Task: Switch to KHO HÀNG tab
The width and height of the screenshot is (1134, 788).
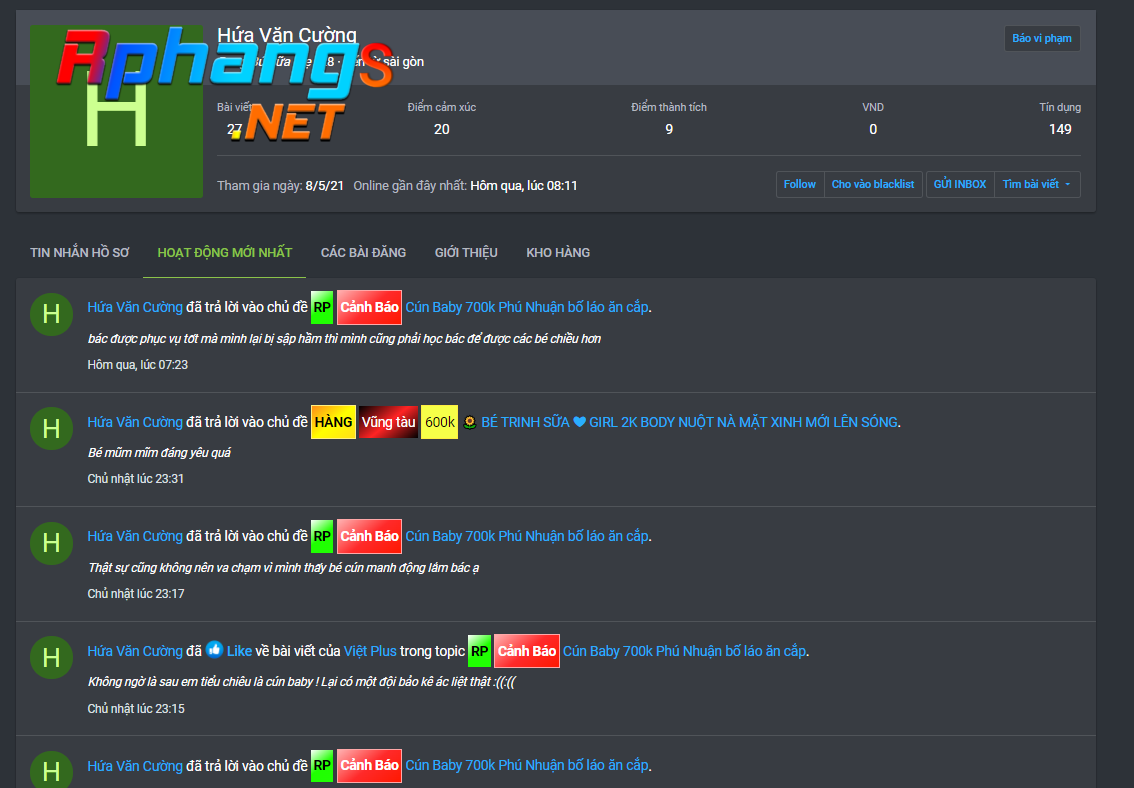Action: [x=558, y=252]
